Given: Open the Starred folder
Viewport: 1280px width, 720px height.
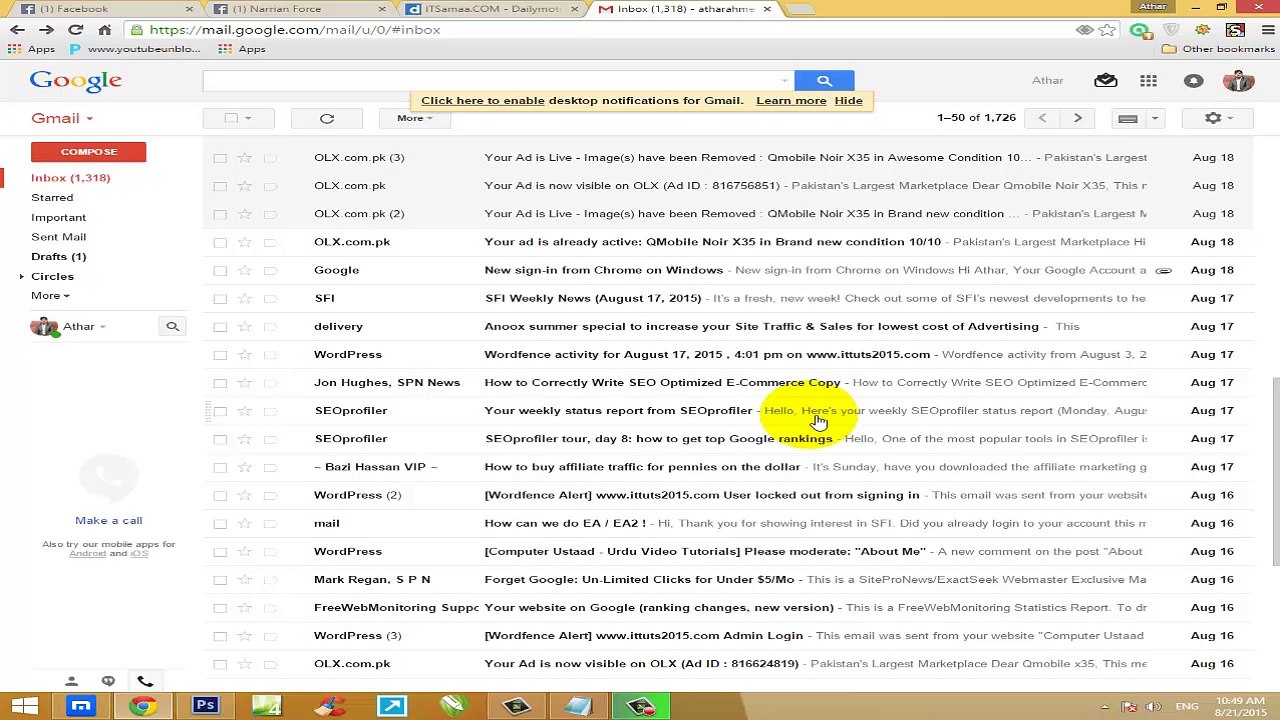Looking at the screenshot, I should (x=52, y=198).
